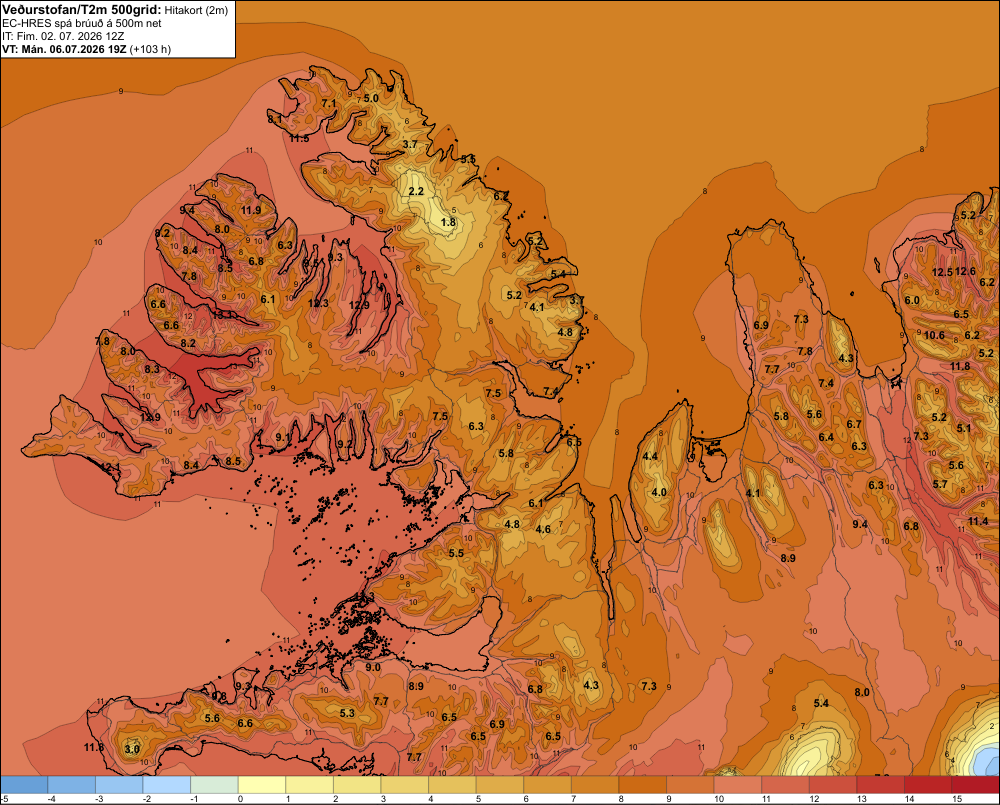Click the 10.6 temperature label

pyautogui.click(x=934, y=335)
